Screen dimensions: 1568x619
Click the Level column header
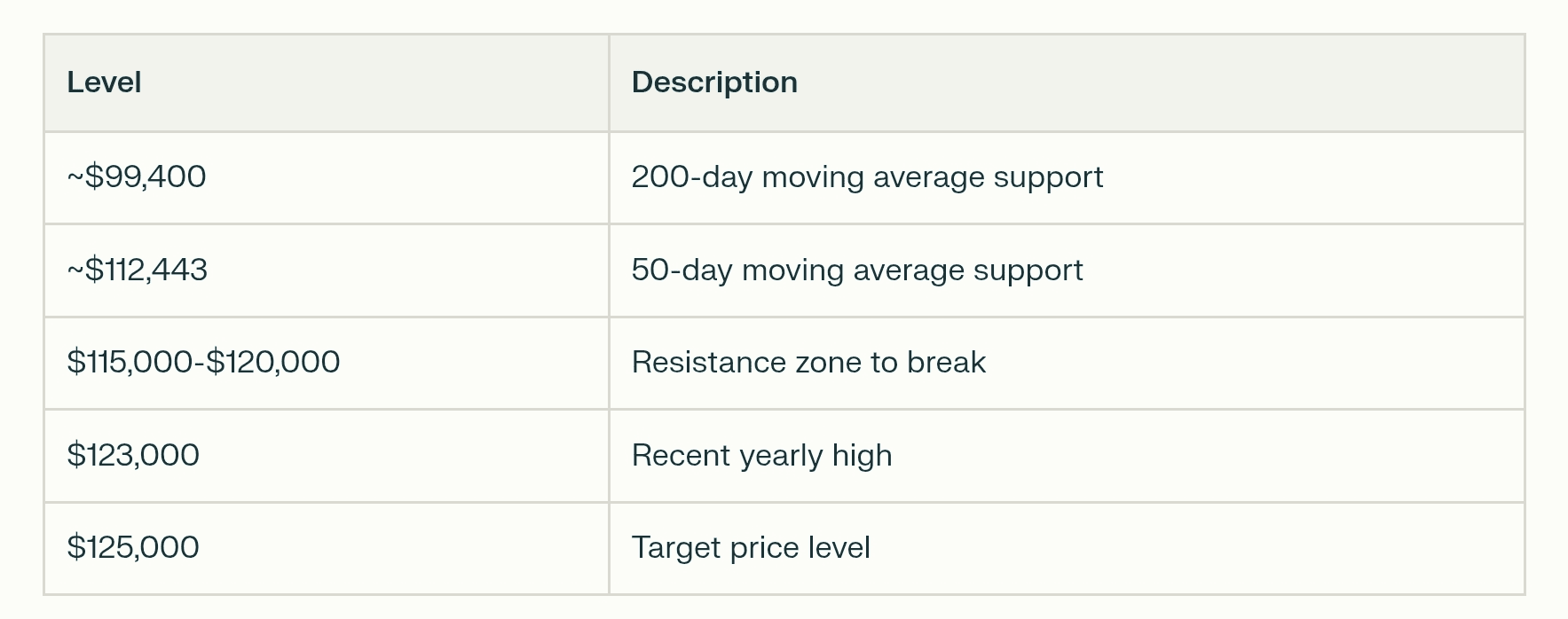[x=104, y=82]
